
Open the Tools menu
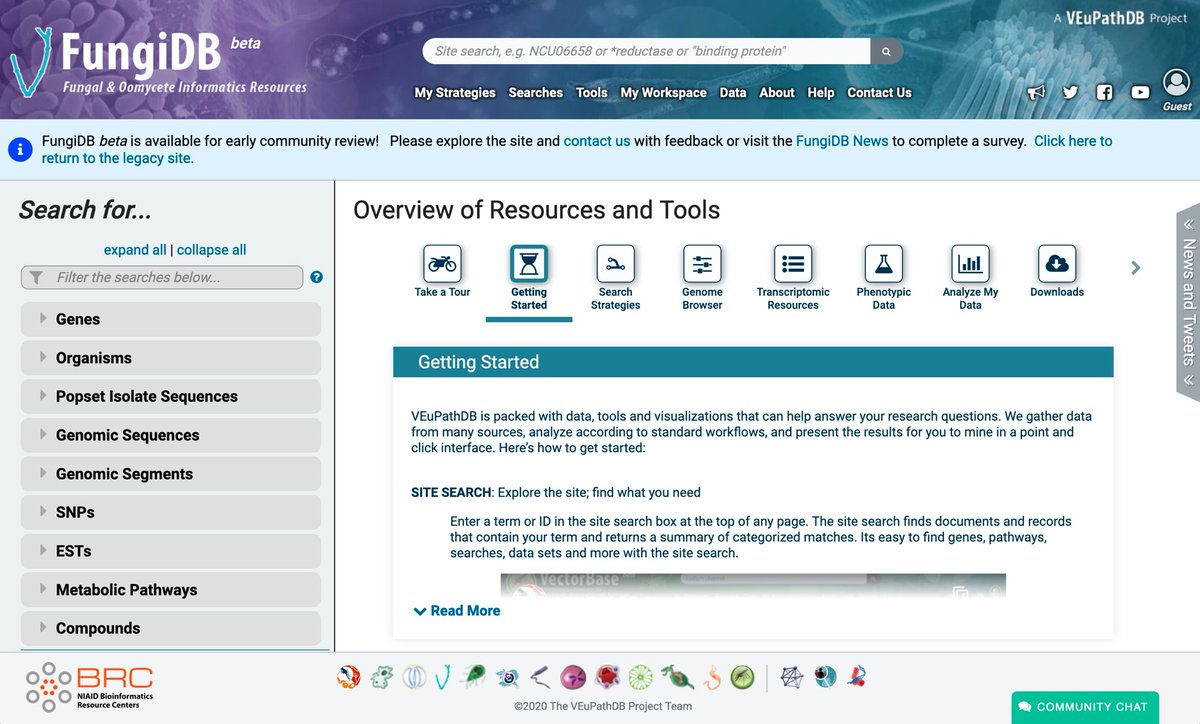tap(592, 92)
